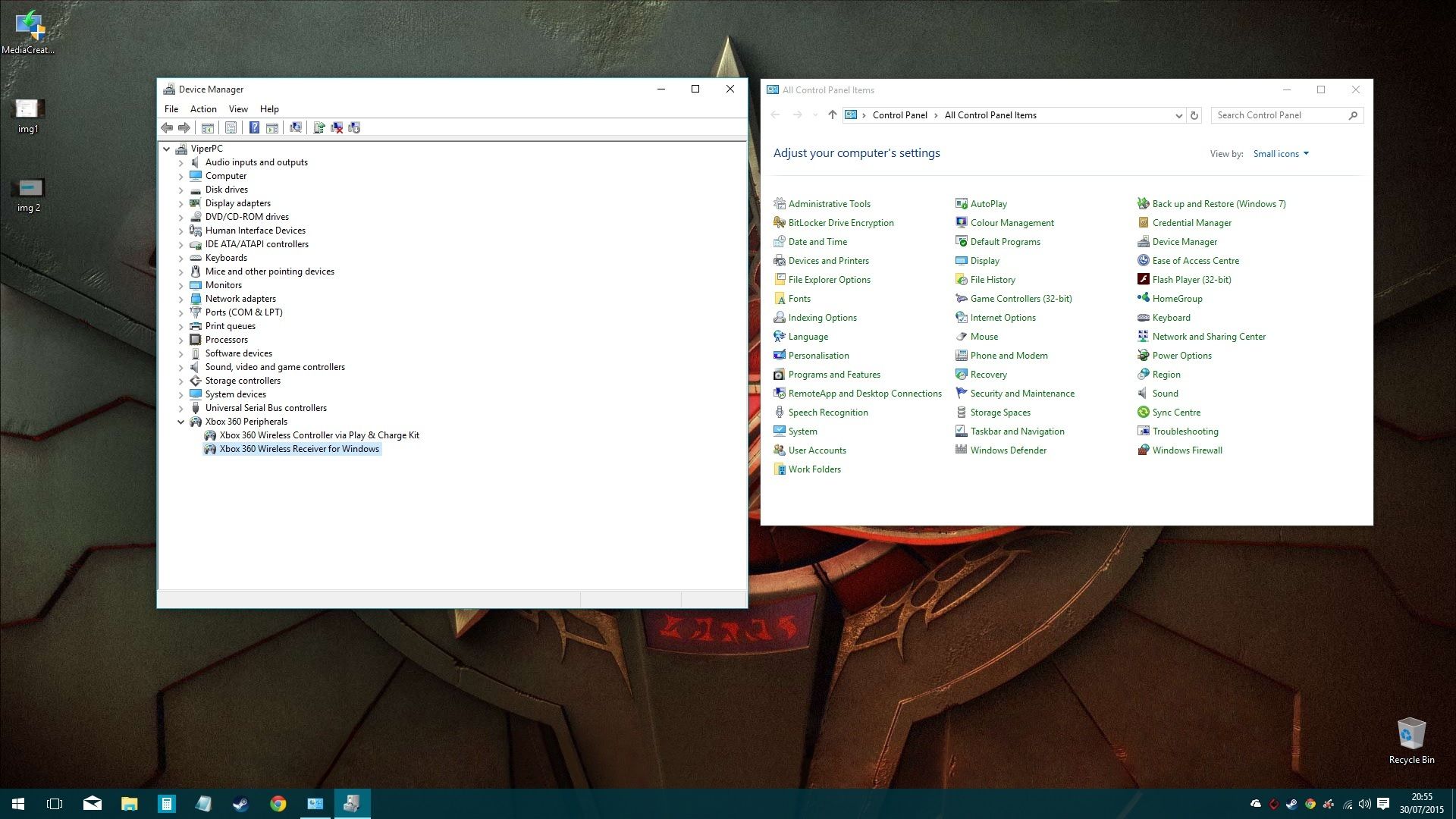Expand Sound, video and game controllers
Viewport: 1456px width, 819px height.
(x=181, y=367)
